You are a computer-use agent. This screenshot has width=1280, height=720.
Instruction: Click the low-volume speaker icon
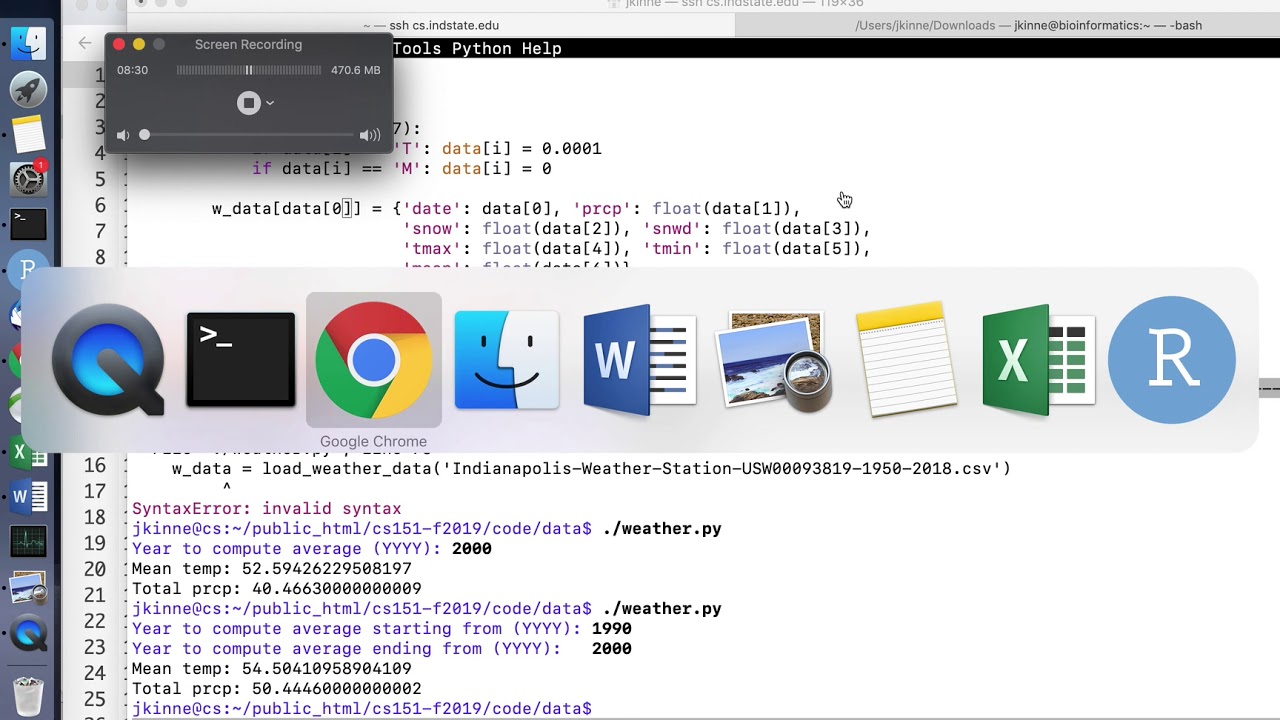(123, 135)
